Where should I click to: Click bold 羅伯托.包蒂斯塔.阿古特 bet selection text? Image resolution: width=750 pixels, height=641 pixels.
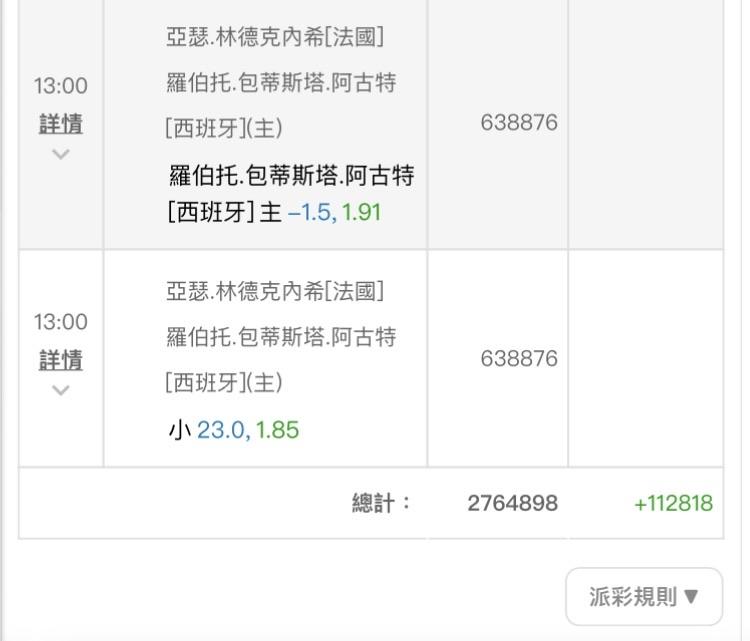tap(291, 175)
